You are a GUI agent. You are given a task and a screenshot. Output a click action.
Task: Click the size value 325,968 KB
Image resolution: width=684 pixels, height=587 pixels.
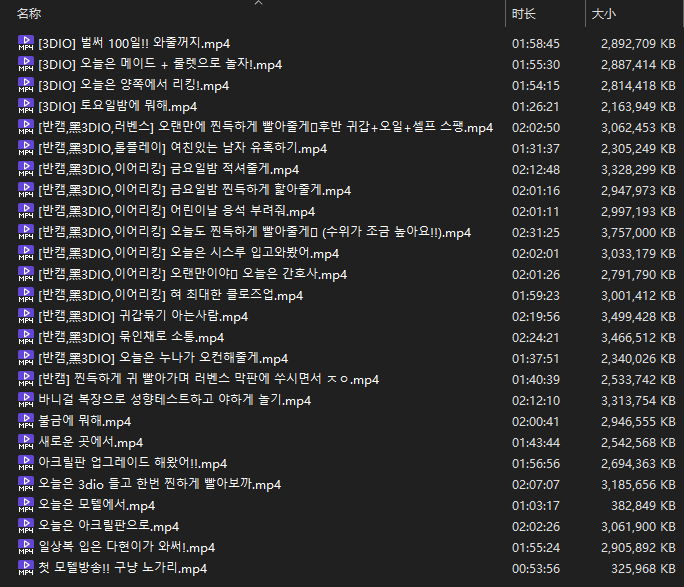643,568
